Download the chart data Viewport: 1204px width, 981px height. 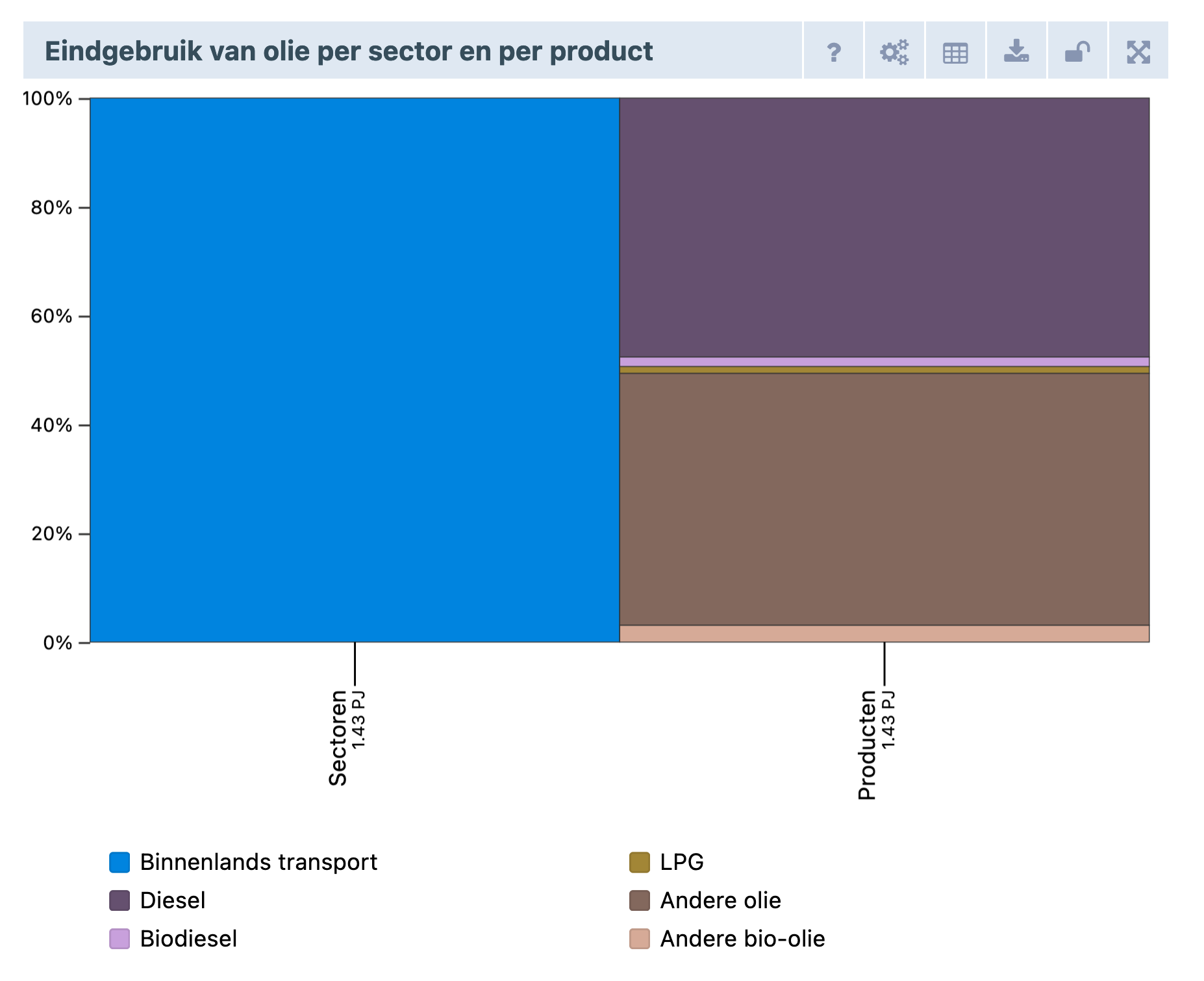coord(1016,51)
